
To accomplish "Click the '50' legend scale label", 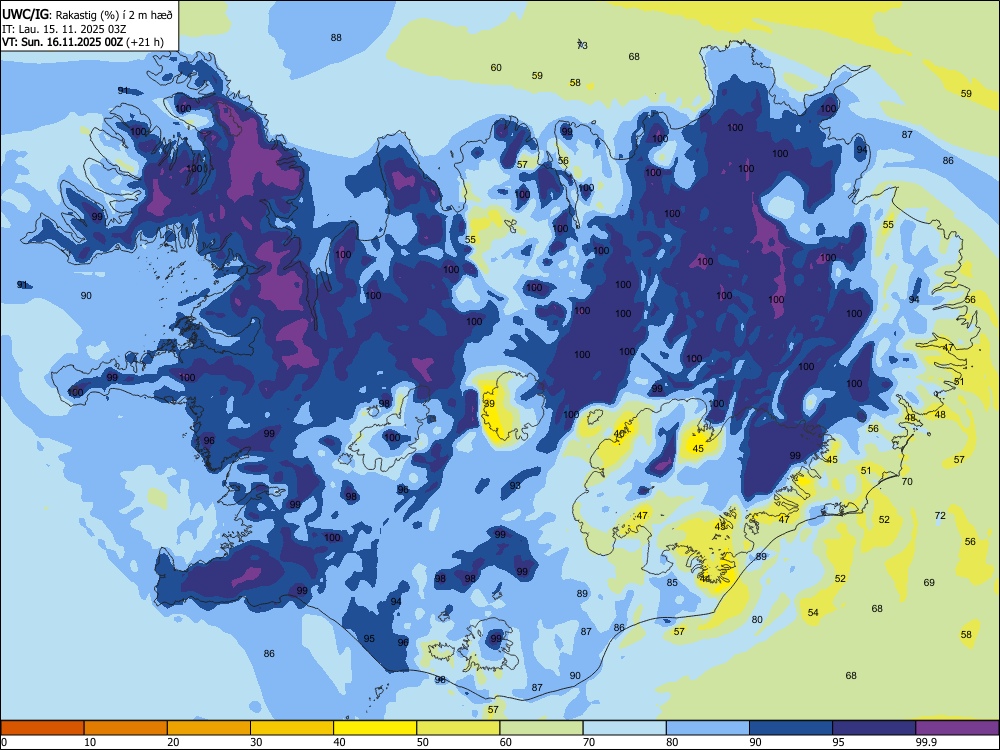I will click(x=423, y=742).
